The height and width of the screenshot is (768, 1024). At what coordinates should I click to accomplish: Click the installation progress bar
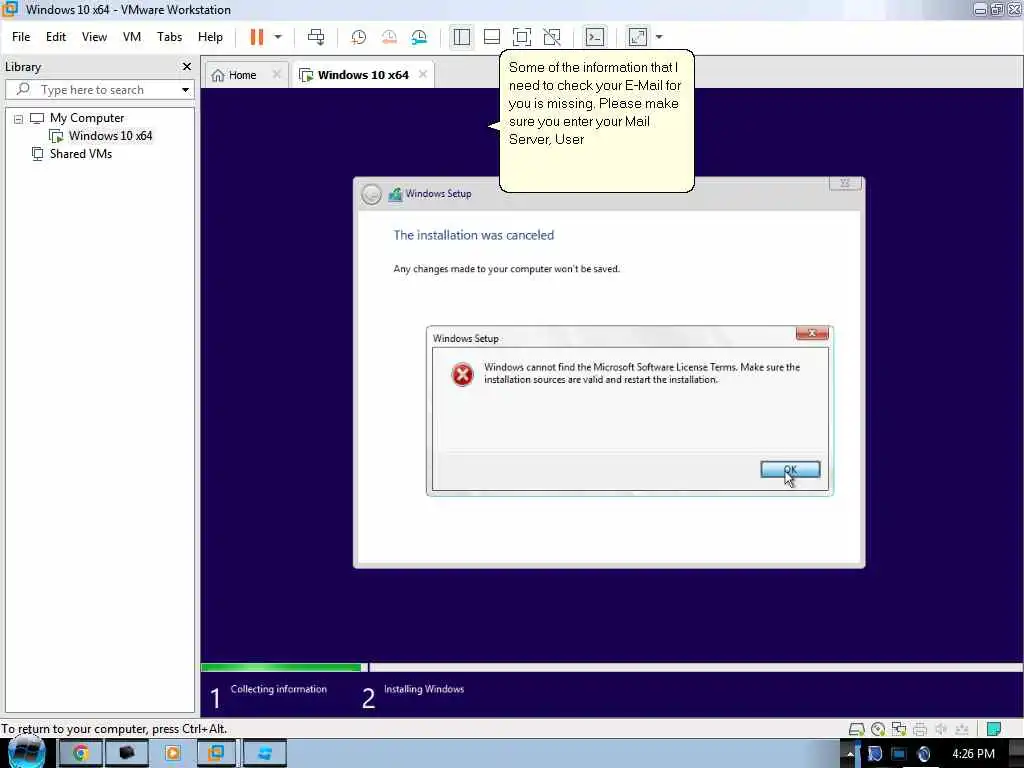[x=611, y=667]
